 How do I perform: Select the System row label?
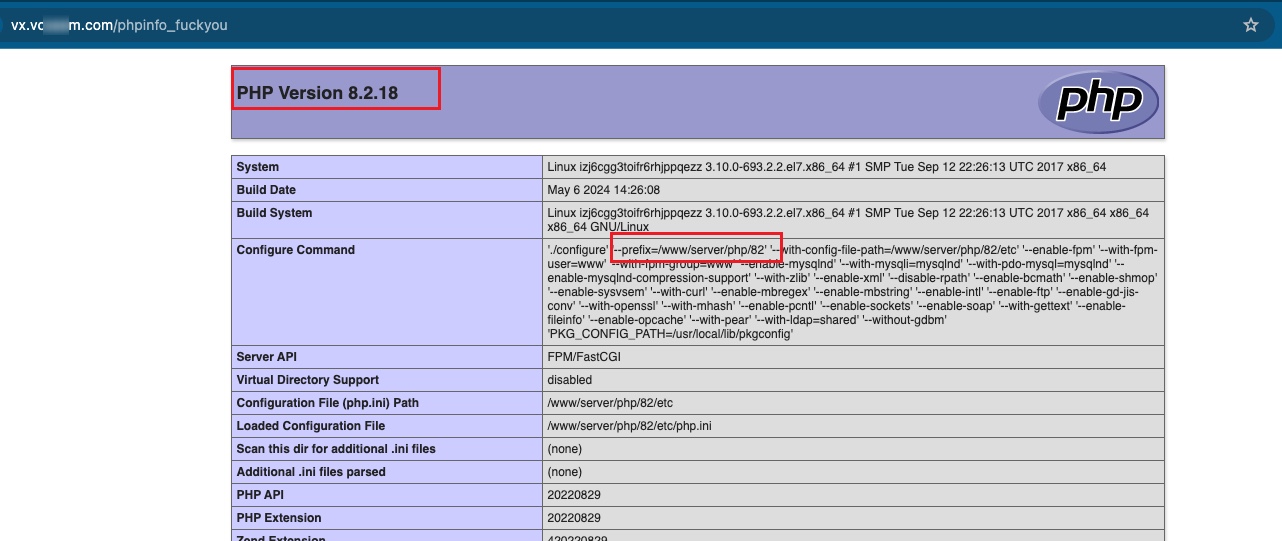[x=258, y=167]
